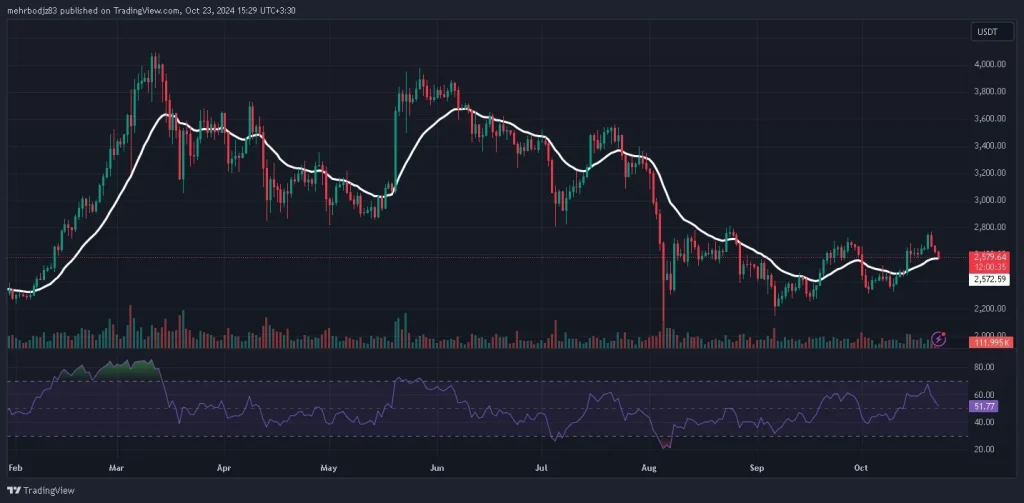Viewport: 1024px width, 503px height.
Task: Click the purple RSI value label 51.77
Action: click(984, 408)
